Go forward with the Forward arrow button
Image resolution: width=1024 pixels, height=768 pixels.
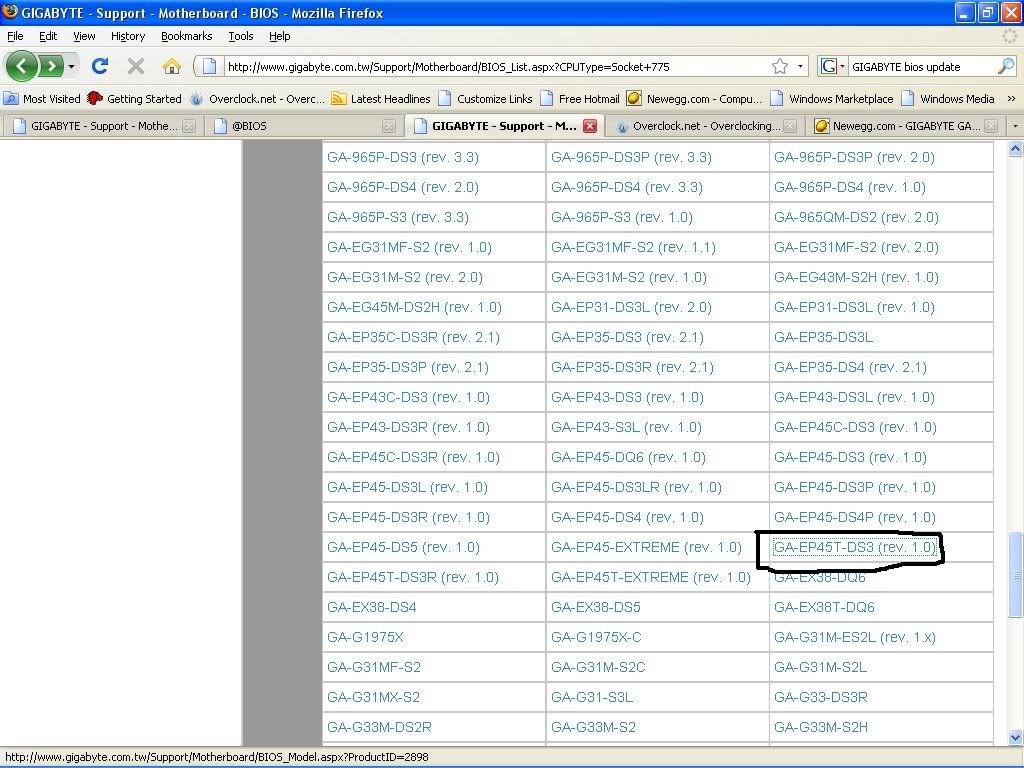[x=51, y=66]
